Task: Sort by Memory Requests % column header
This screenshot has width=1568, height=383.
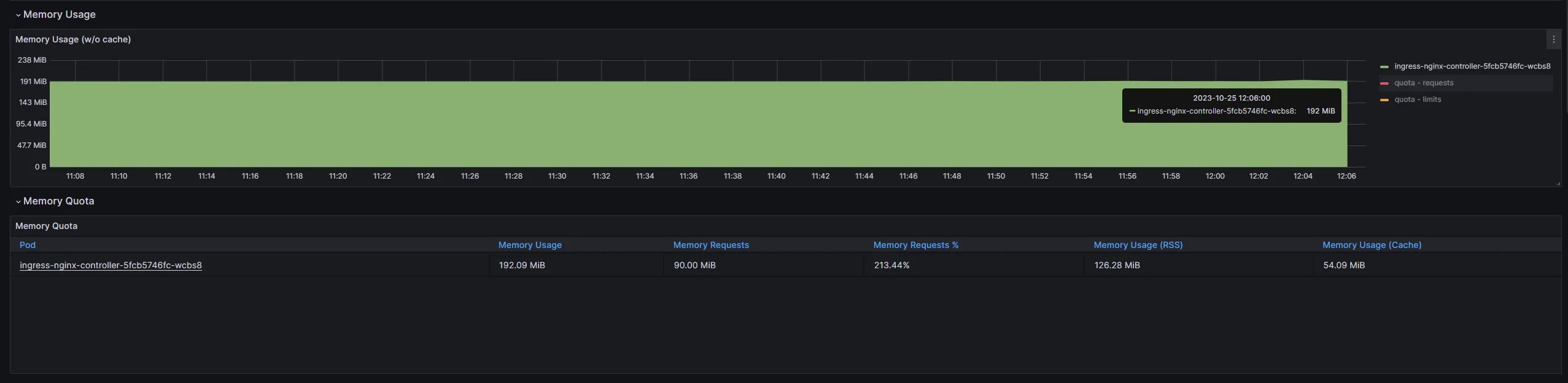Action: [x=915, y=245]
